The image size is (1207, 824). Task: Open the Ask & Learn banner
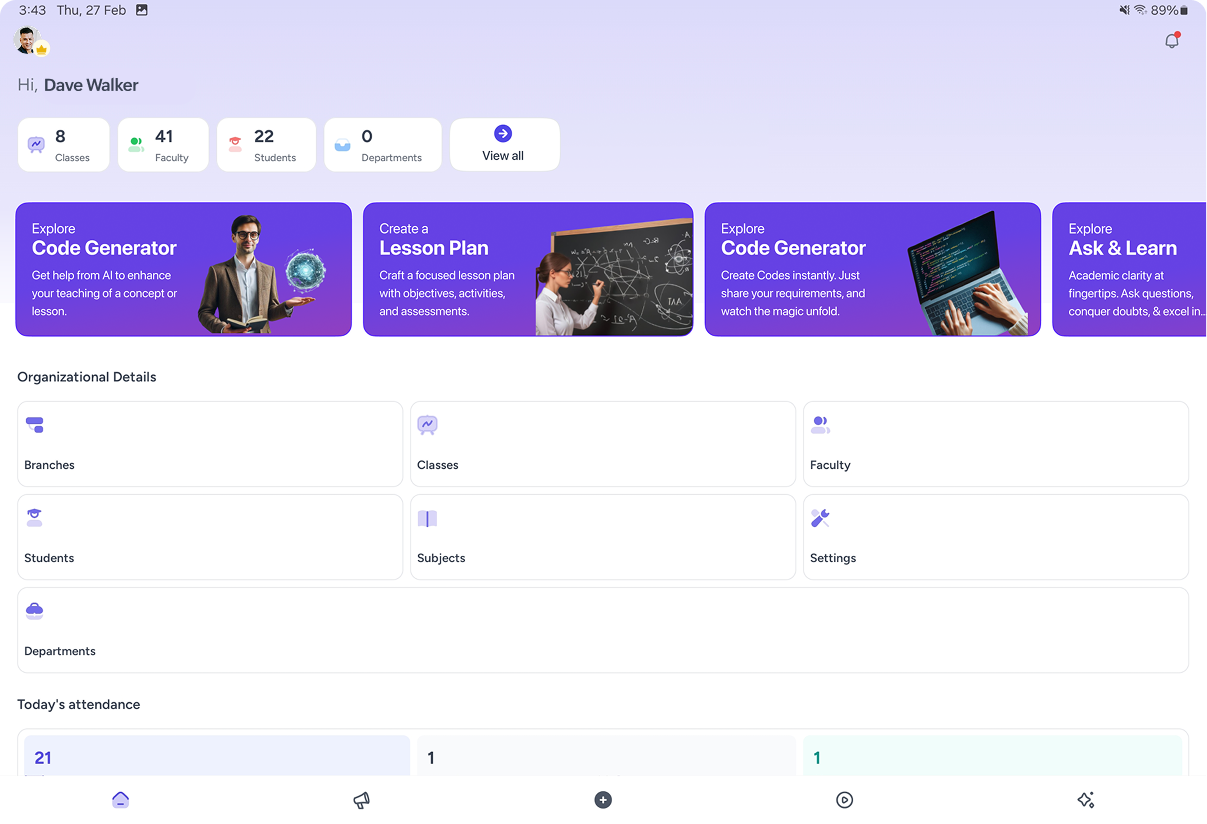1129,269
